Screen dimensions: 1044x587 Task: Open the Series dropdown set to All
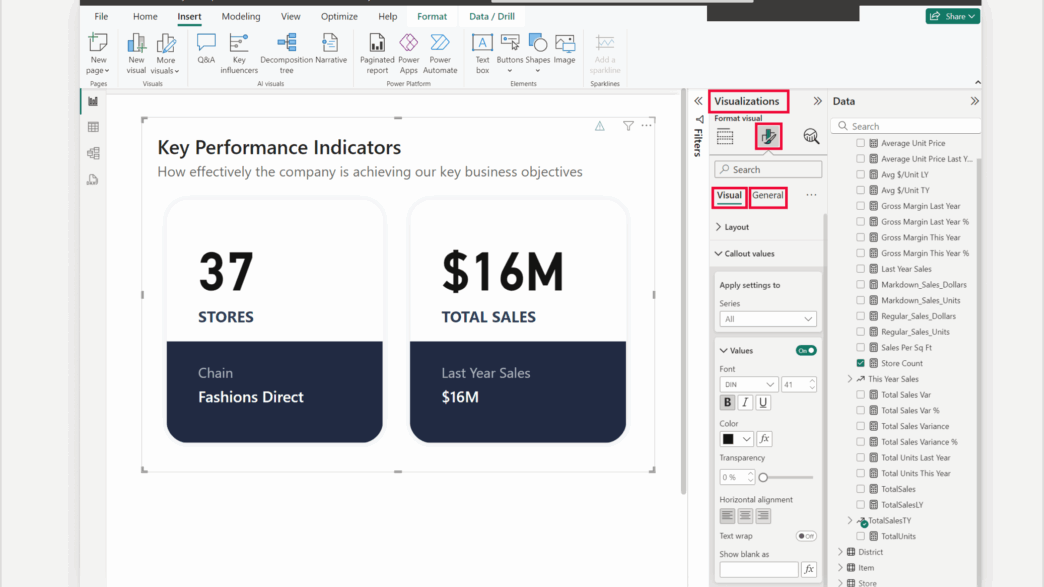pos(768,319)
